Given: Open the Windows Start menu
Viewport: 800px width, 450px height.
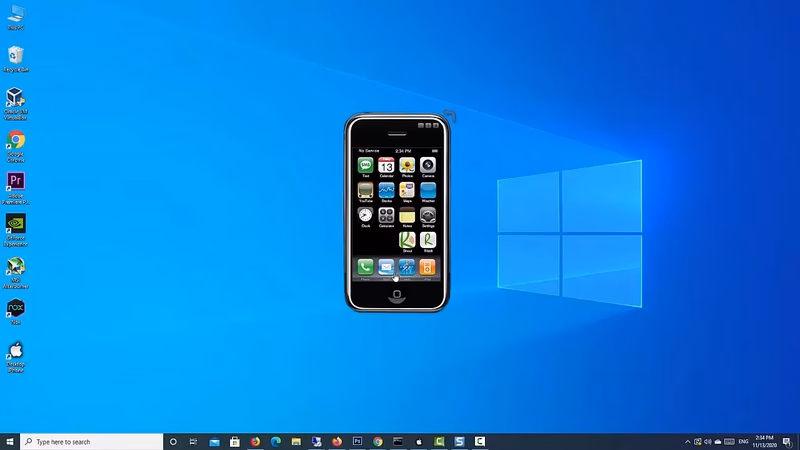Looking at the screenshot, I should pyautogui.click(x=10, y=442).
